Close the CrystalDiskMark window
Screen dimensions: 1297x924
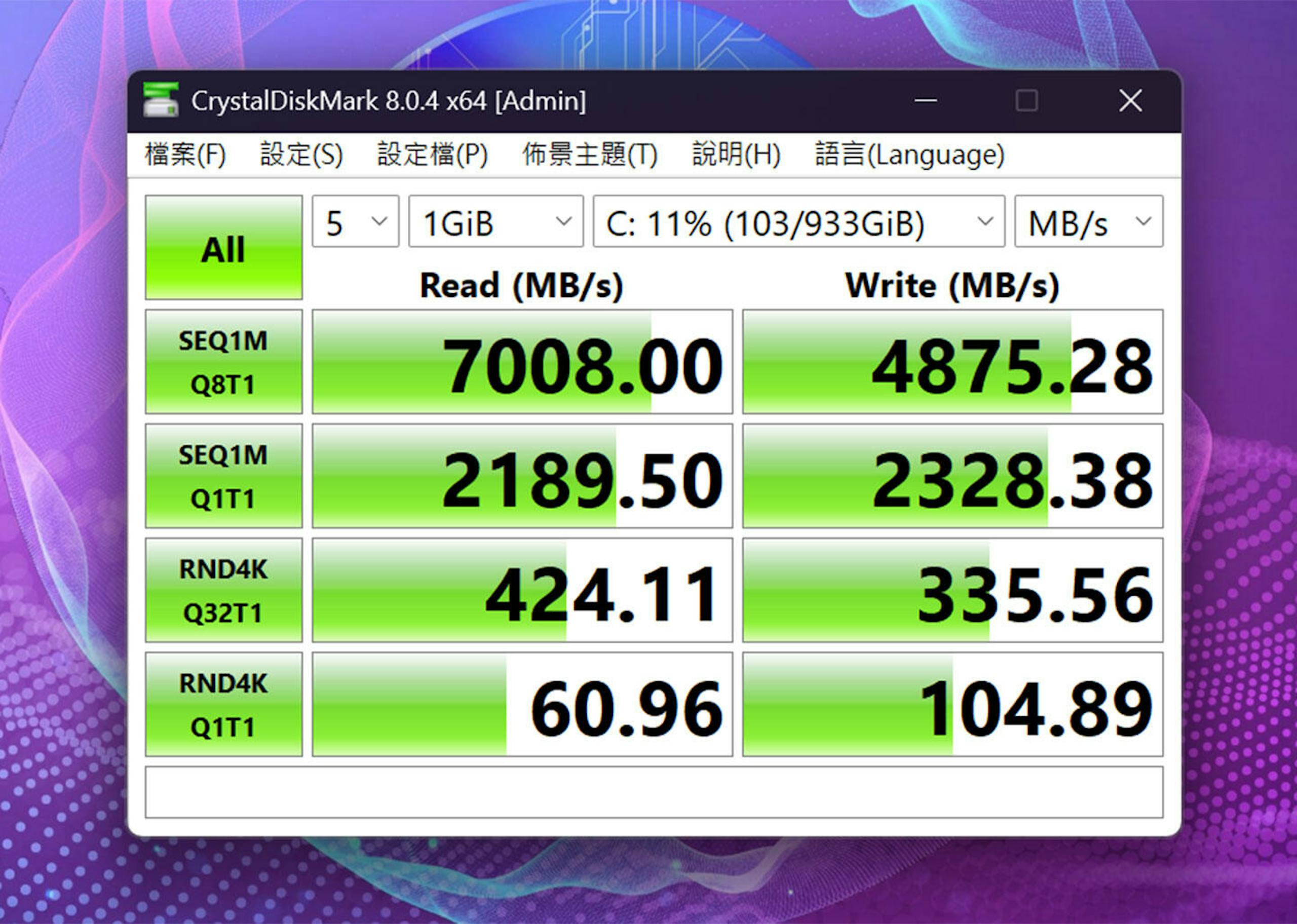1130,101
